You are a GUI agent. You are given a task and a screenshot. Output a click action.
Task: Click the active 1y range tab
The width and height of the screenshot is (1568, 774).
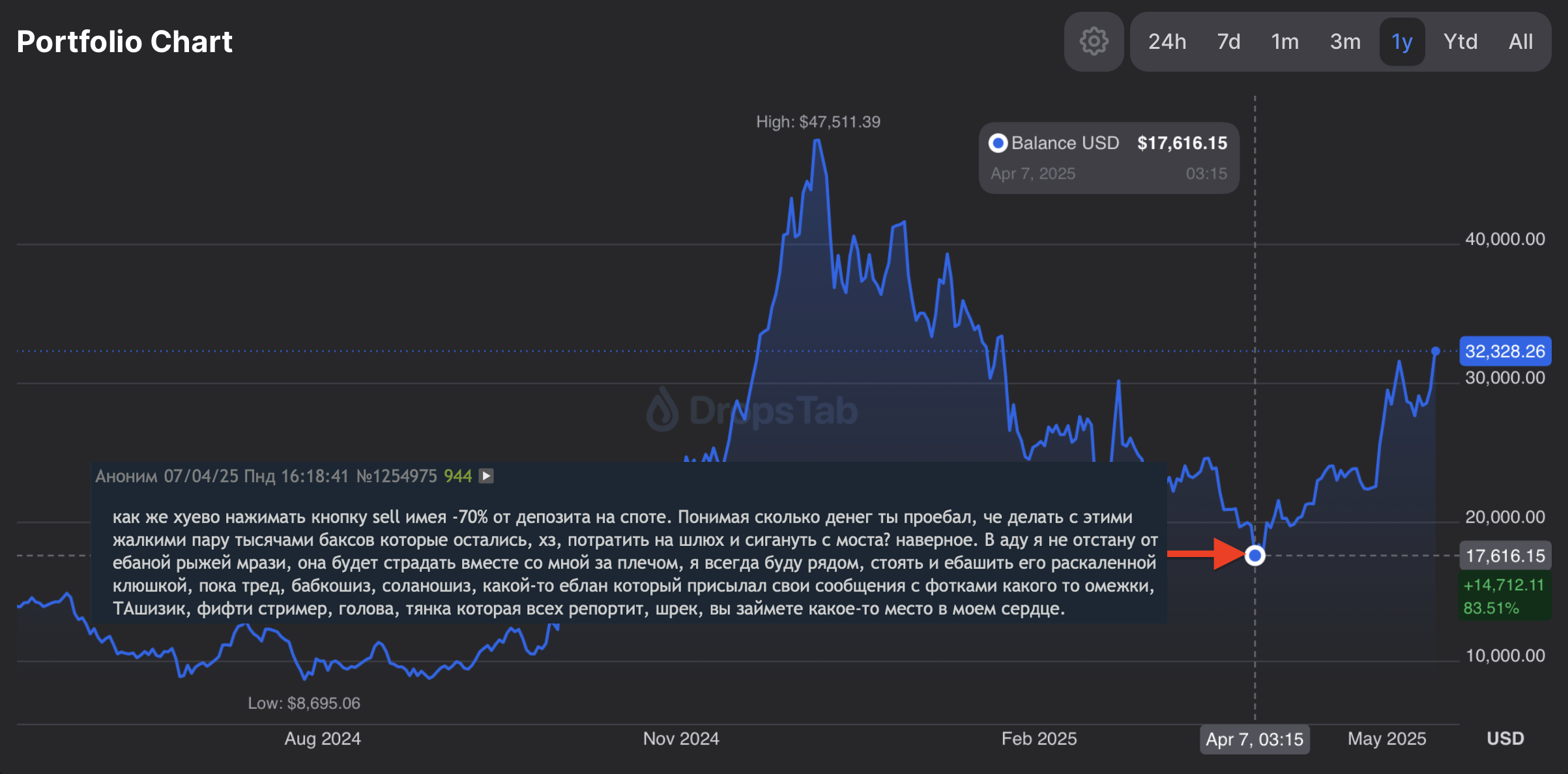click(x=1402, y=42)
